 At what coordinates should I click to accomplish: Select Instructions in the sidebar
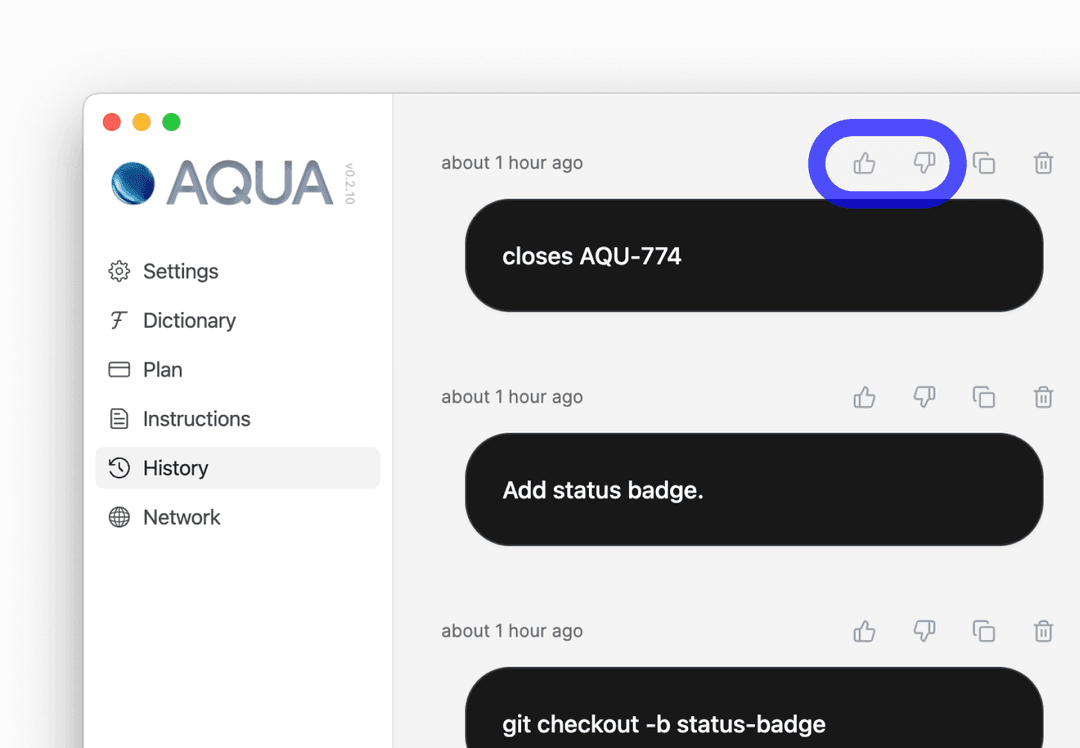pos(196,419)
